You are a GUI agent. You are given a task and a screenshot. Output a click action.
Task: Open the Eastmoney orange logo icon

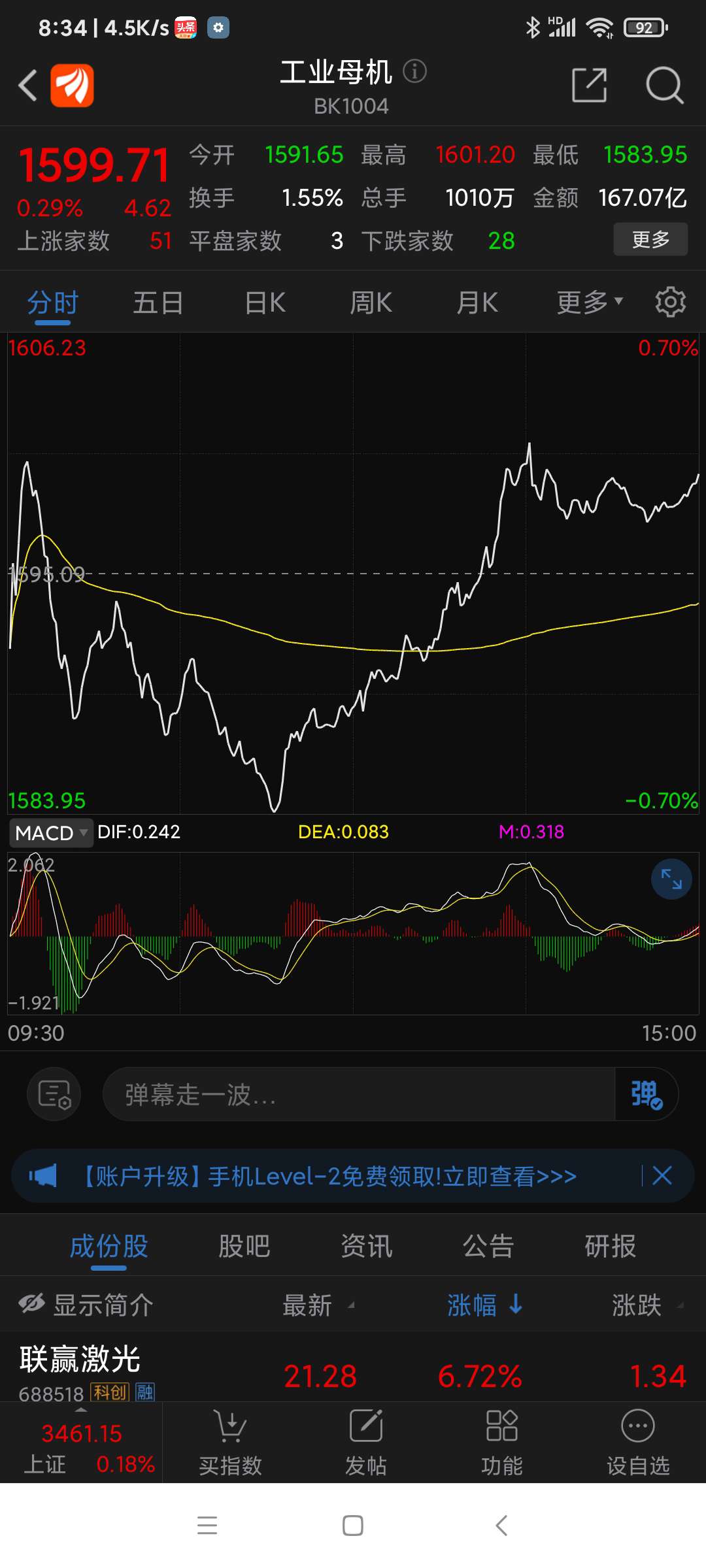click(72, 86)
